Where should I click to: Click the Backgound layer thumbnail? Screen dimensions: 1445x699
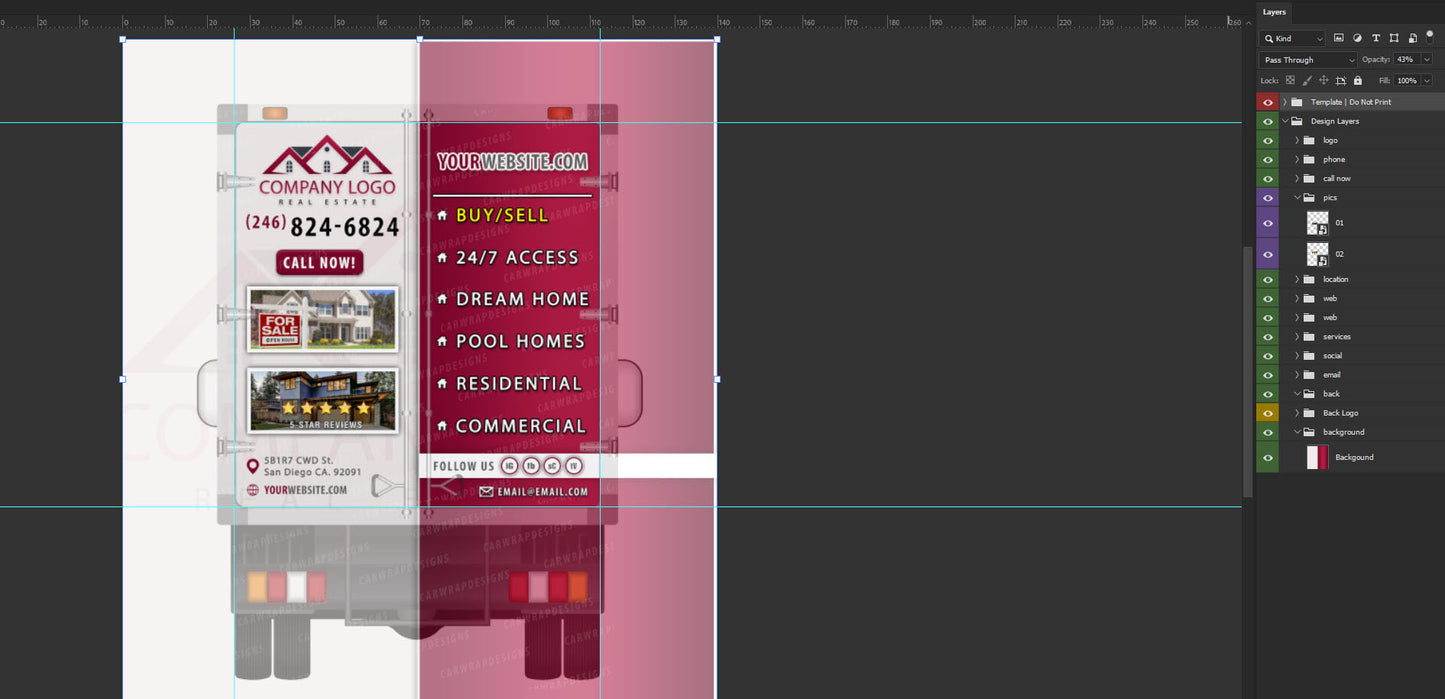(x=1318, y=457)
